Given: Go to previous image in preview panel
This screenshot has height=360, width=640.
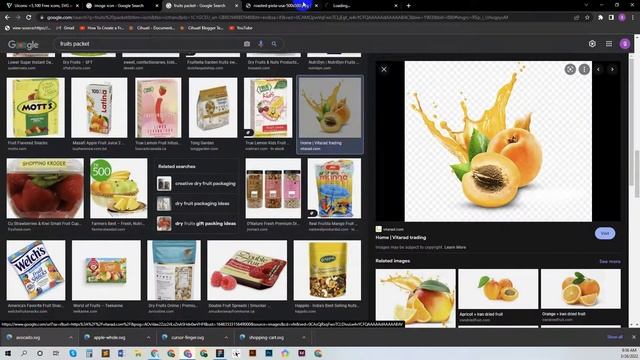Looking at the screenshot, I should [598, 69].
